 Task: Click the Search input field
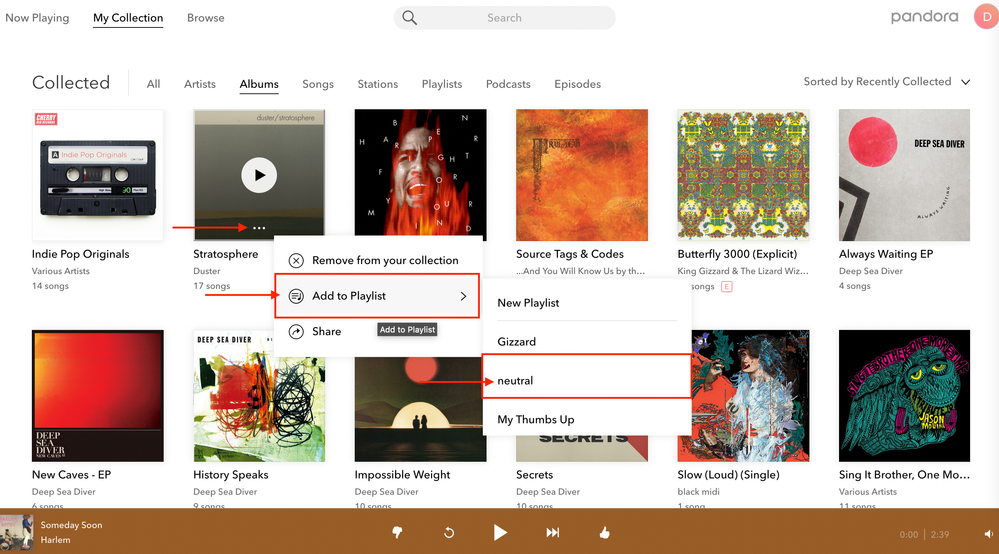(x=504, y=18)
